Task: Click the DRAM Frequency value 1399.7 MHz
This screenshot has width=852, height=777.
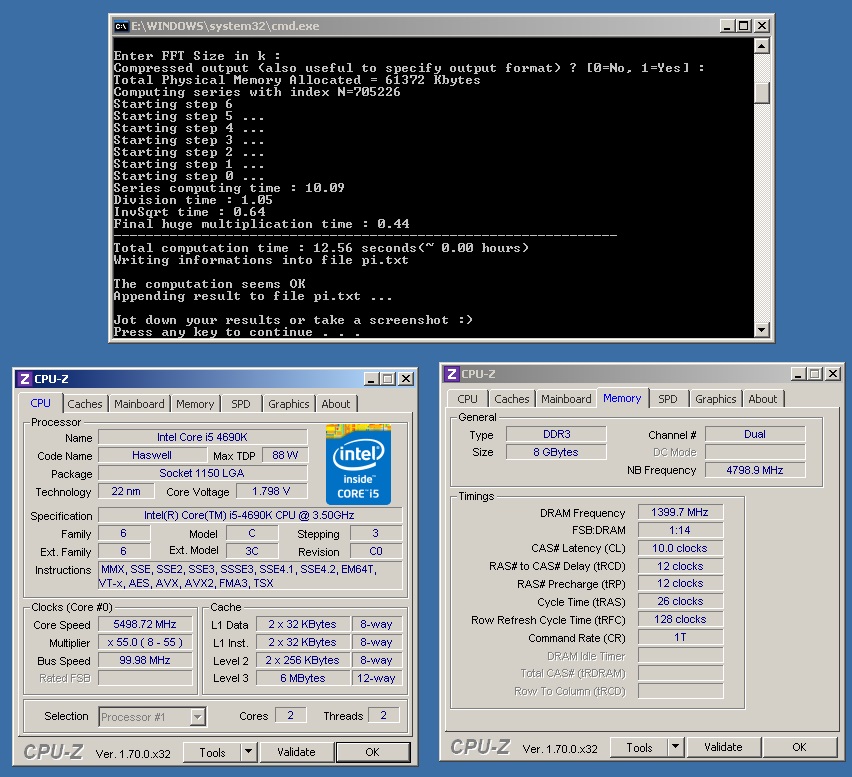Action: pyautogui.click(x=680, y=512)
